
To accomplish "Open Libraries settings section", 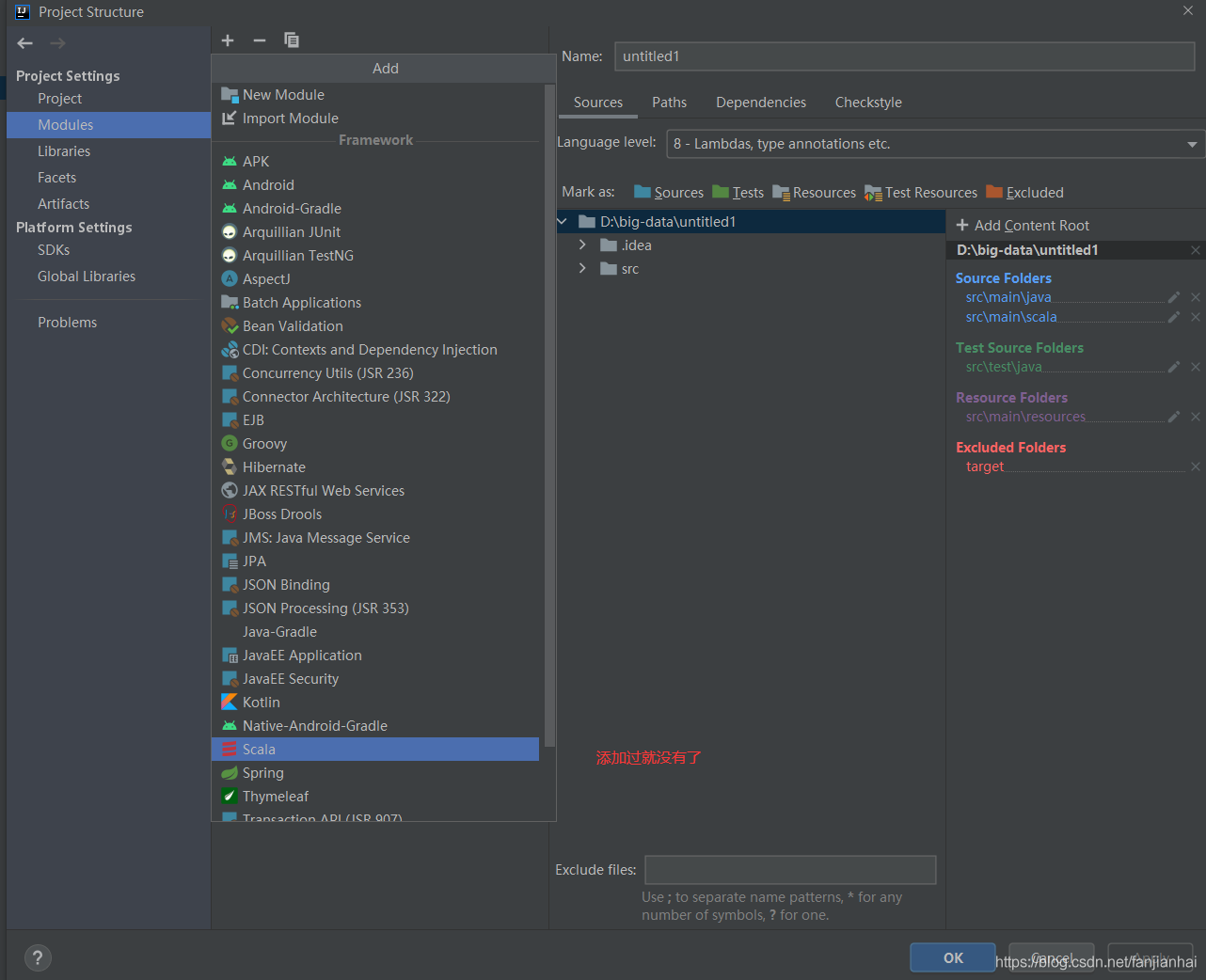I will click(108, 151).
